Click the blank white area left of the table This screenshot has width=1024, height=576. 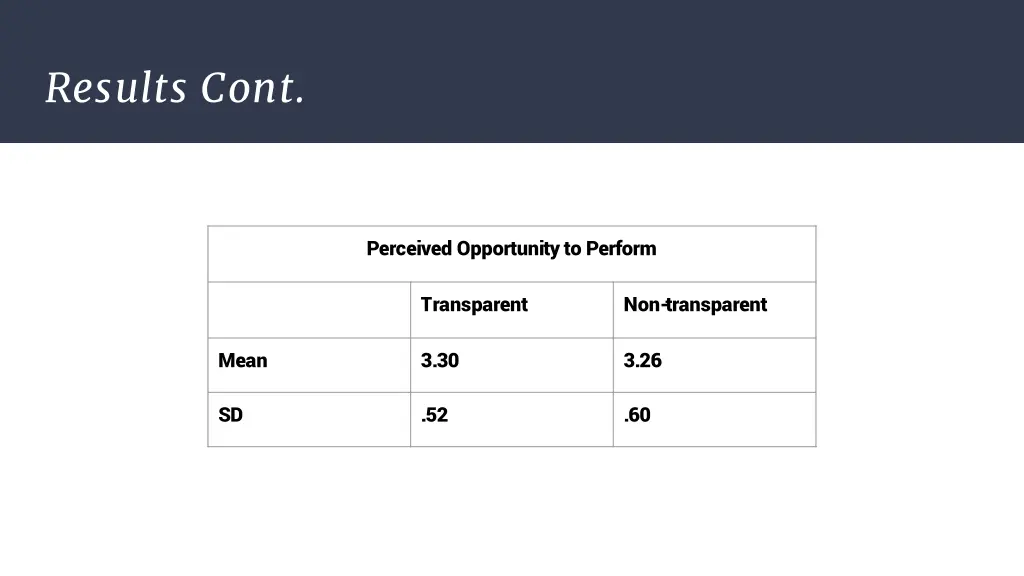point(103,336)
